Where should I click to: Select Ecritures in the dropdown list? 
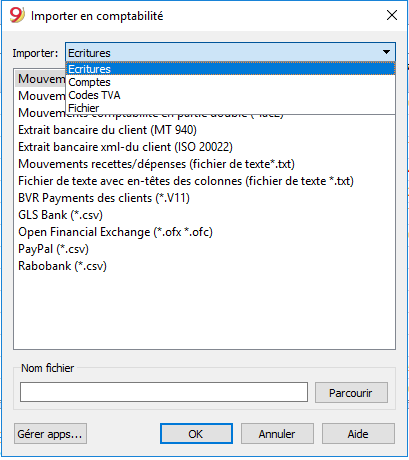point(230,69)
